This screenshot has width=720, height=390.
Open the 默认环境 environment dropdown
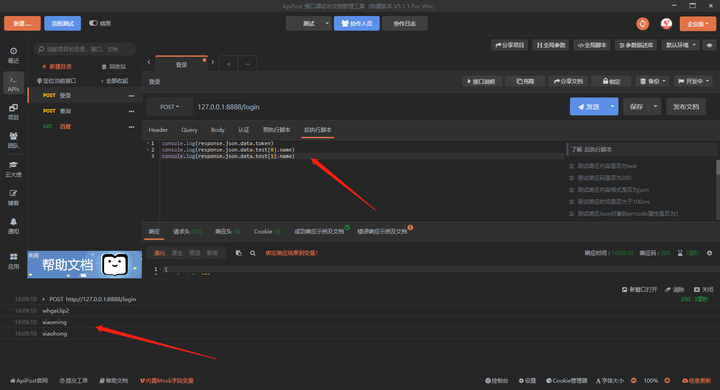tap(681, 45)
